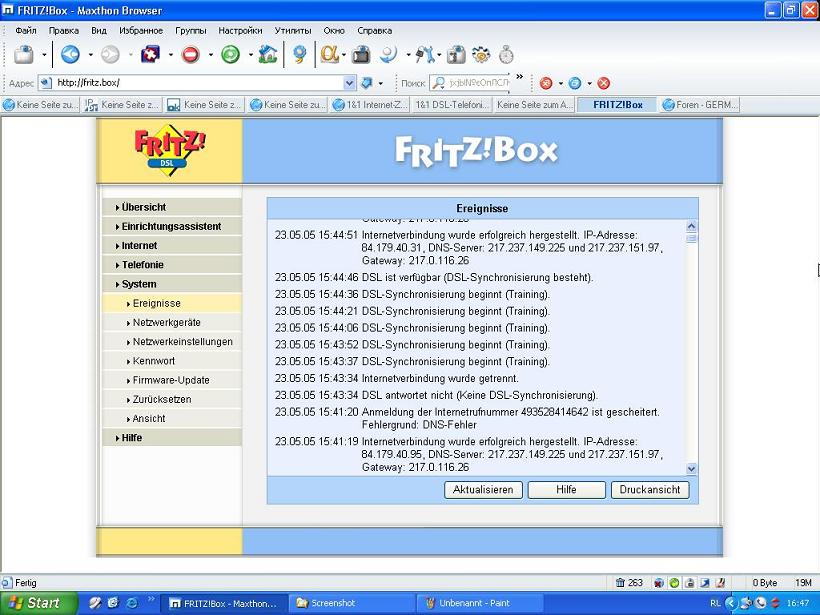Open the Настройки menu

pyautogui.click(x=240, y=30)
